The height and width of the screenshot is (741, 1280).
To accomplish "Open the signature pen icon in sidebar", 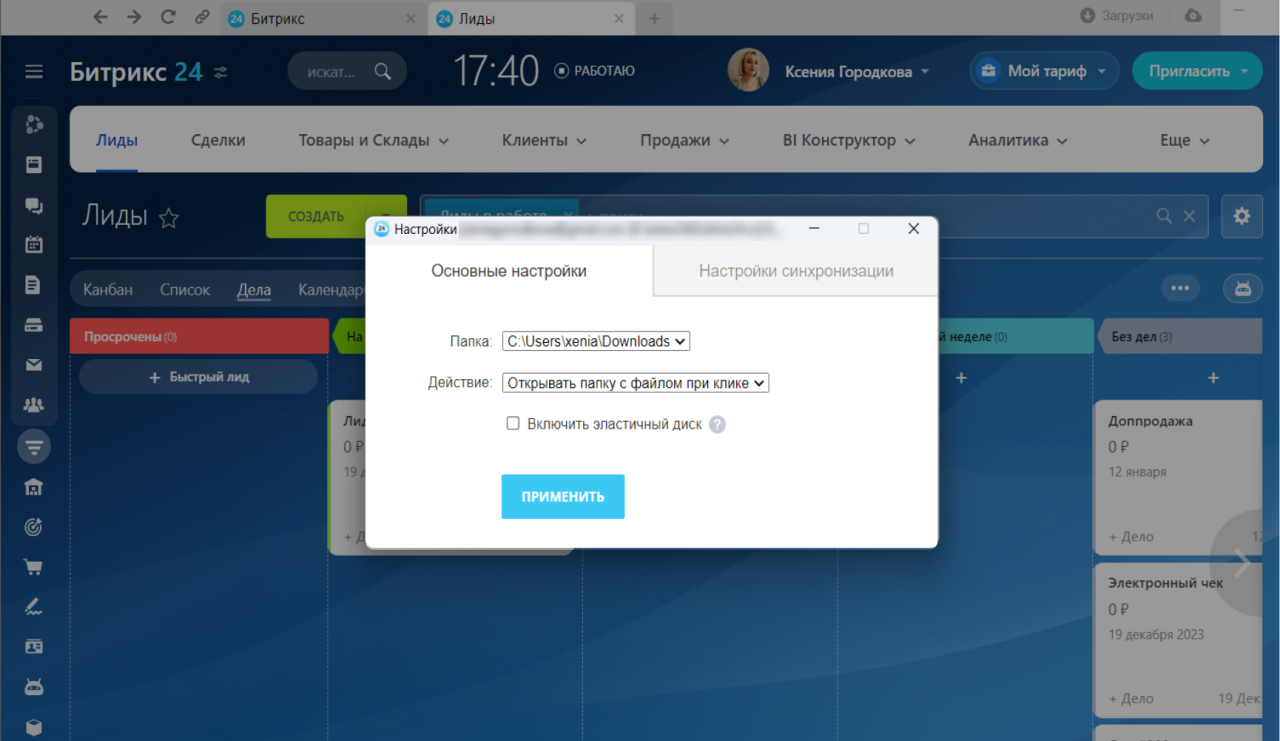I will tap(34, 607).
